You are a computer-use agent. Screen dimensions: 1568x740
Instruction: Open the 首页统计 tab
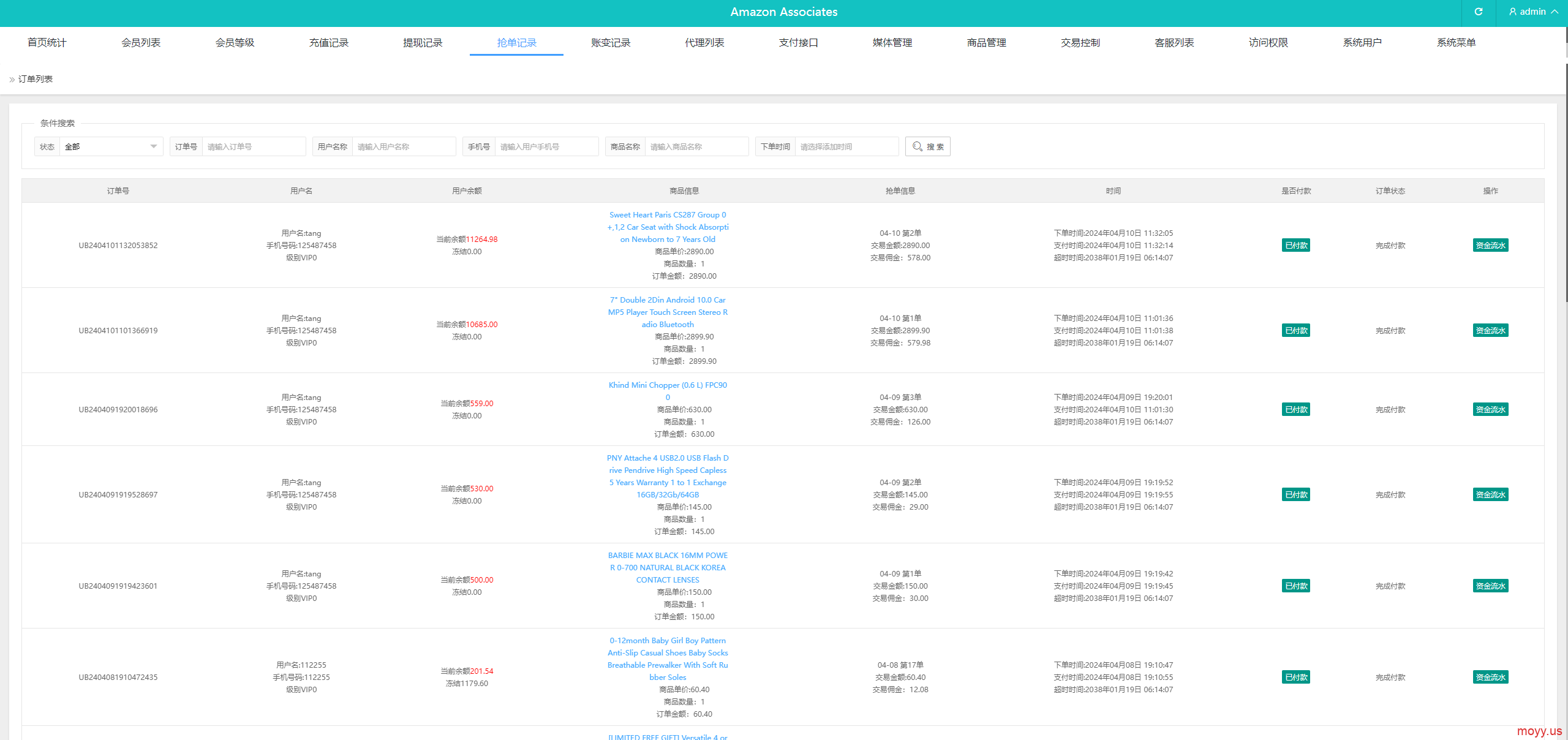point(47,42)
